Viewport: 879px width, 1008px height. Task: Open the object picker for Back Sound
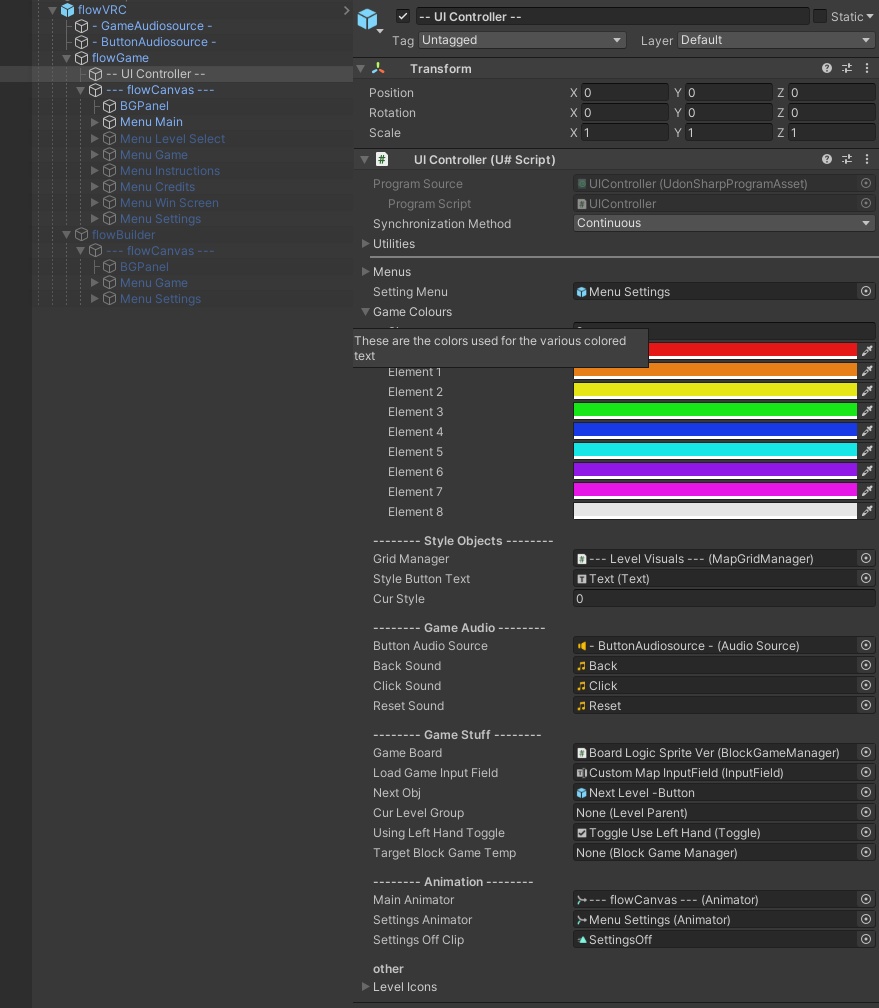click(x=866, y=665)
